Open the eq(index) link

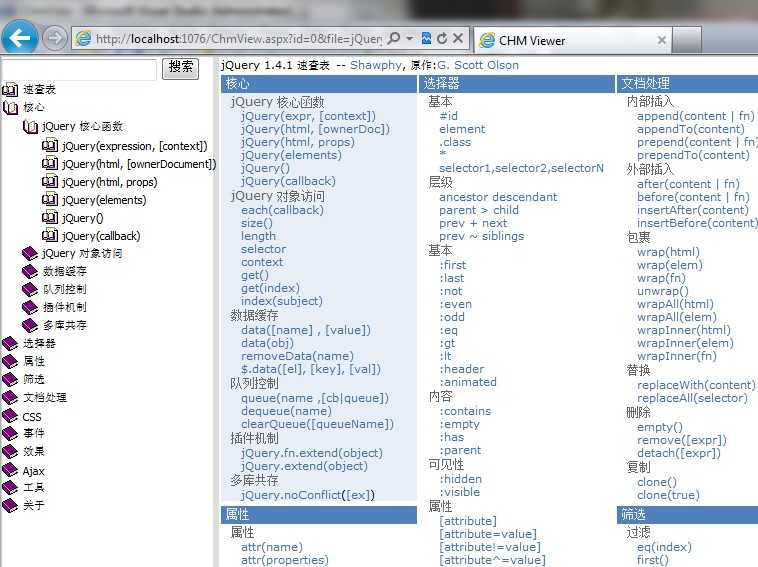[664, 547]
